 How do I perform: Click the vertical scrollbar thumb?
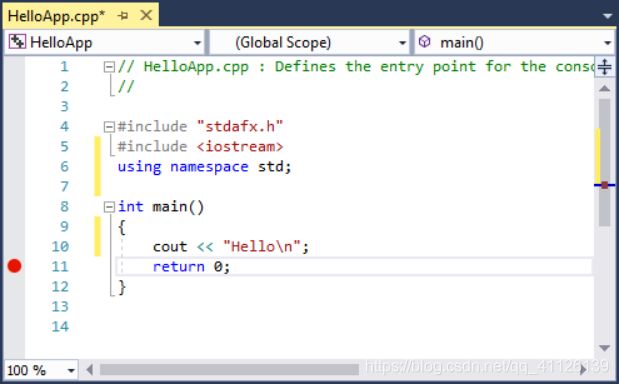click(x=604, y=162)
